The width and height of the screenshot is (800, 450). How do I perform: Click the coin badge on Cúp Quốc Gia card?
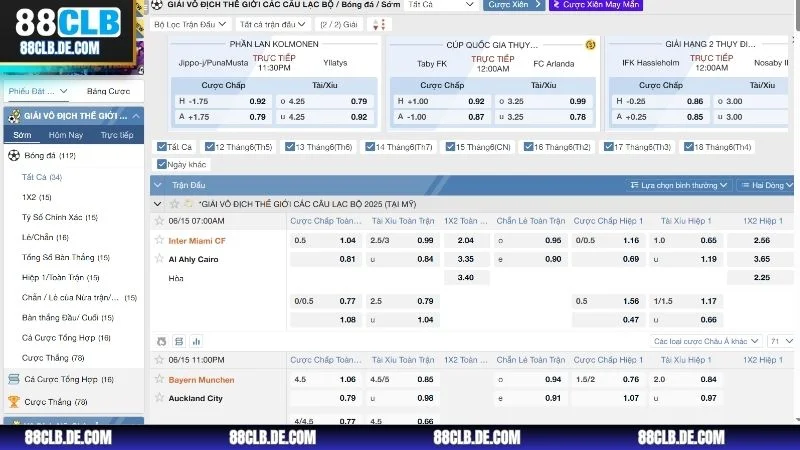click(590, 45)
